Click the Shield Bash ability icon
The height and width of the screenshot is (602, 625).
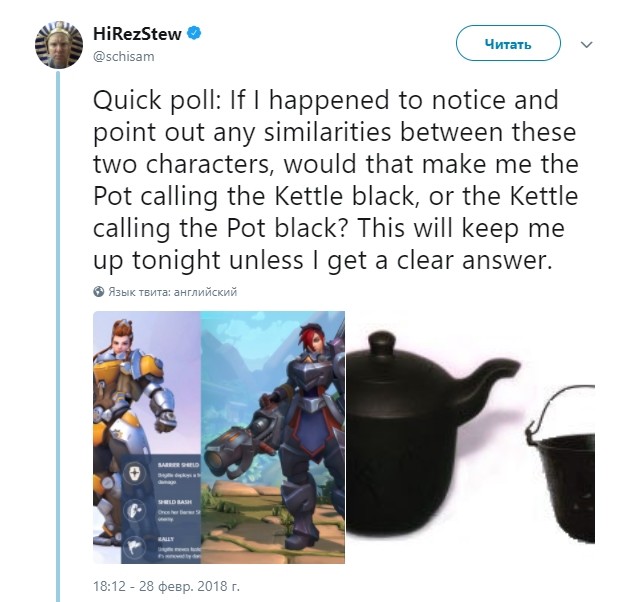[x=135, y=510]
